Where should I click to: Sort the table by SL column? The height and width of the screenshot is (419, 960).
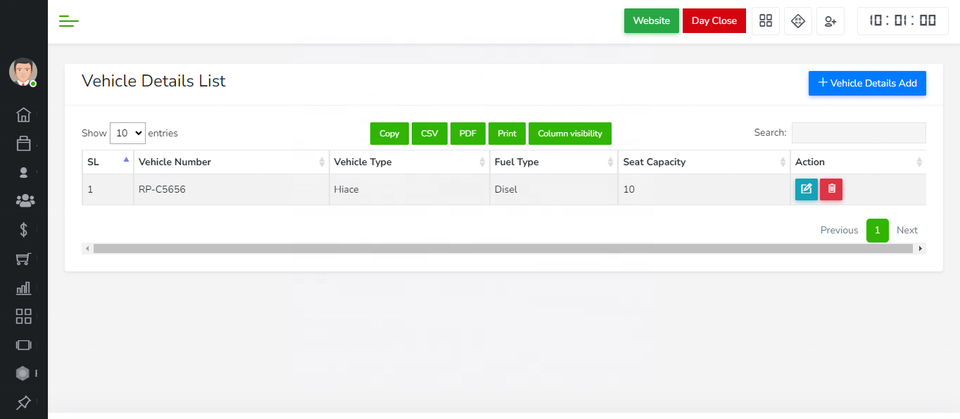[x=108, y=162]
